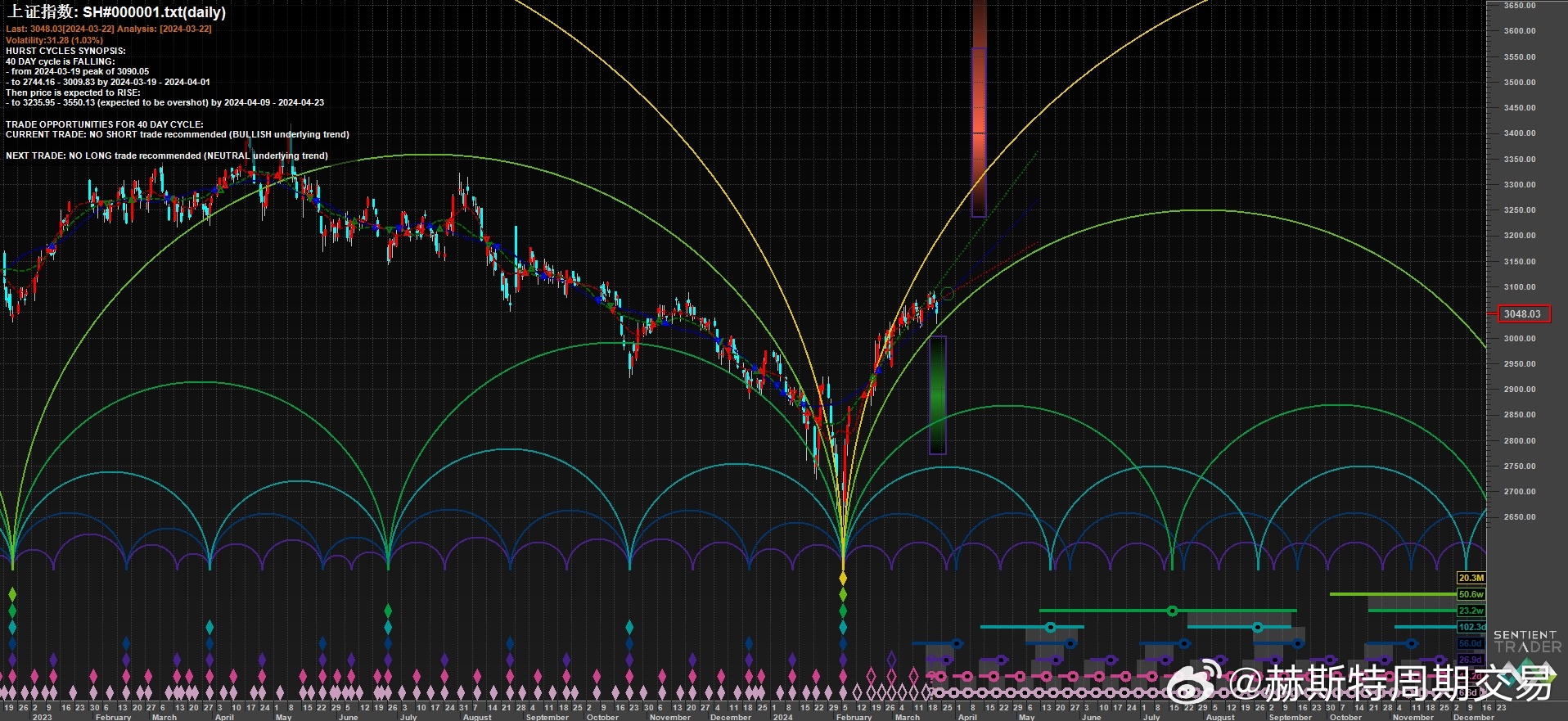Click the teal trough circle near early May
This screenshot has width=1568, height=721.
pyautogui.click(x=1050, y=627)
